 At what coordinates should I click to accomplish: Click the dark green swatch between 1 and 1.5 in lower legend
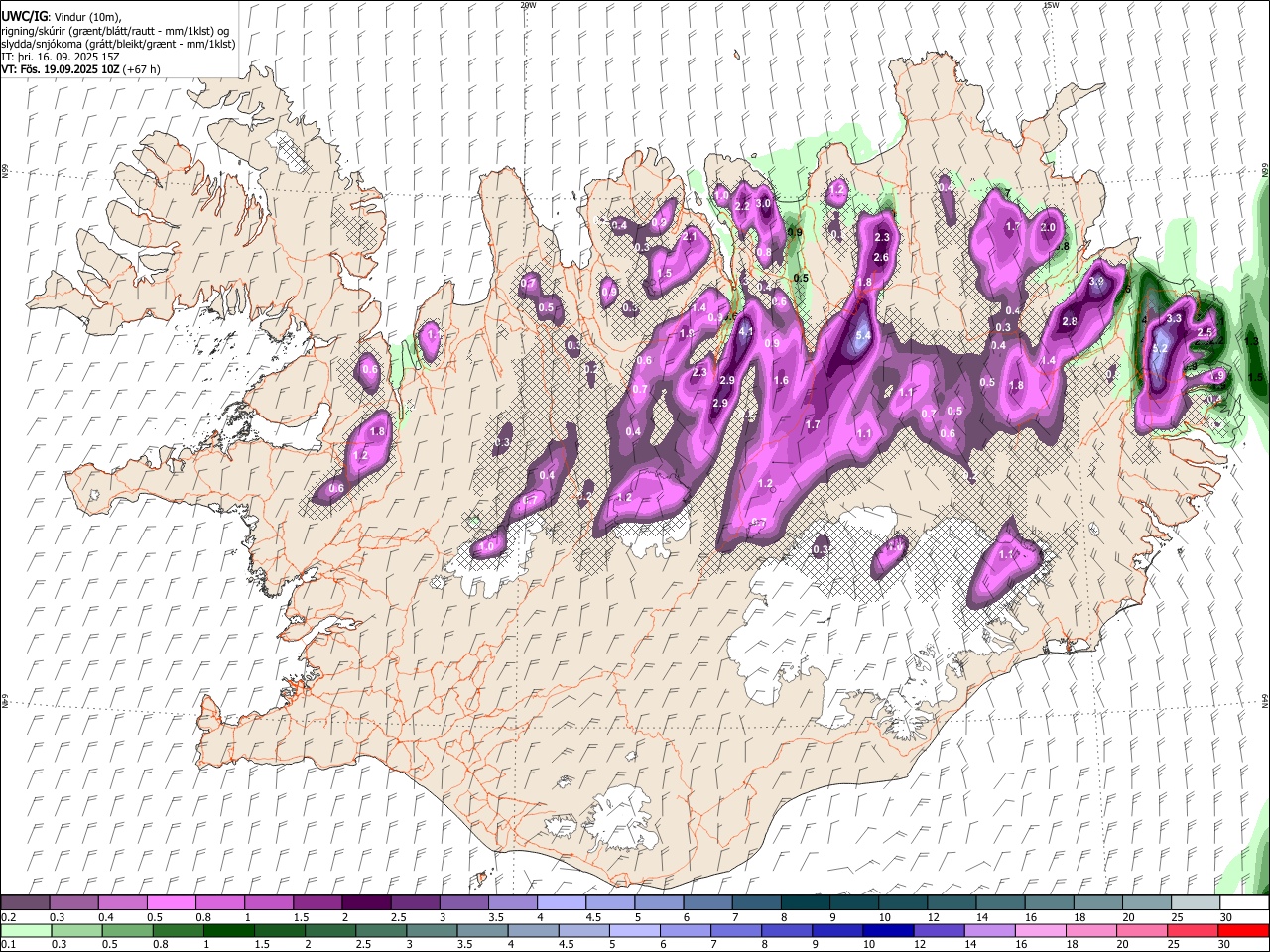click(x=227, y=930)
